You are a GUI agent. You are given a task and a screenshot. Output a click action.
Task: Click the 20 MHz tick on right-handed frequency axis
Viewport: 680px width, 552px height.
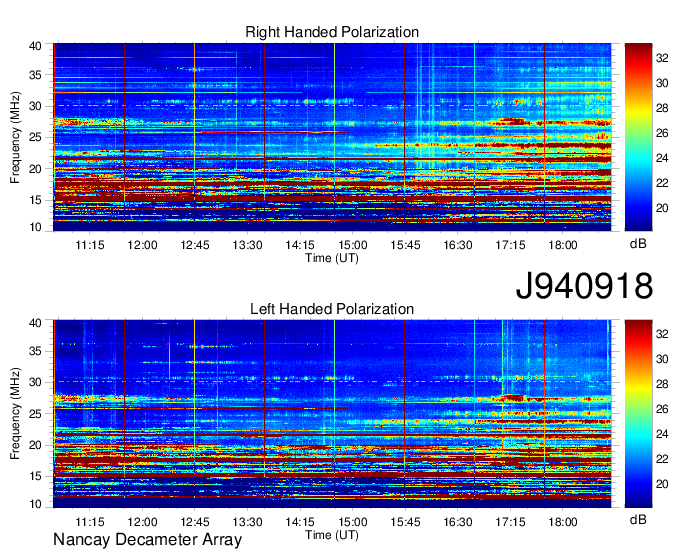click(35, 169)
